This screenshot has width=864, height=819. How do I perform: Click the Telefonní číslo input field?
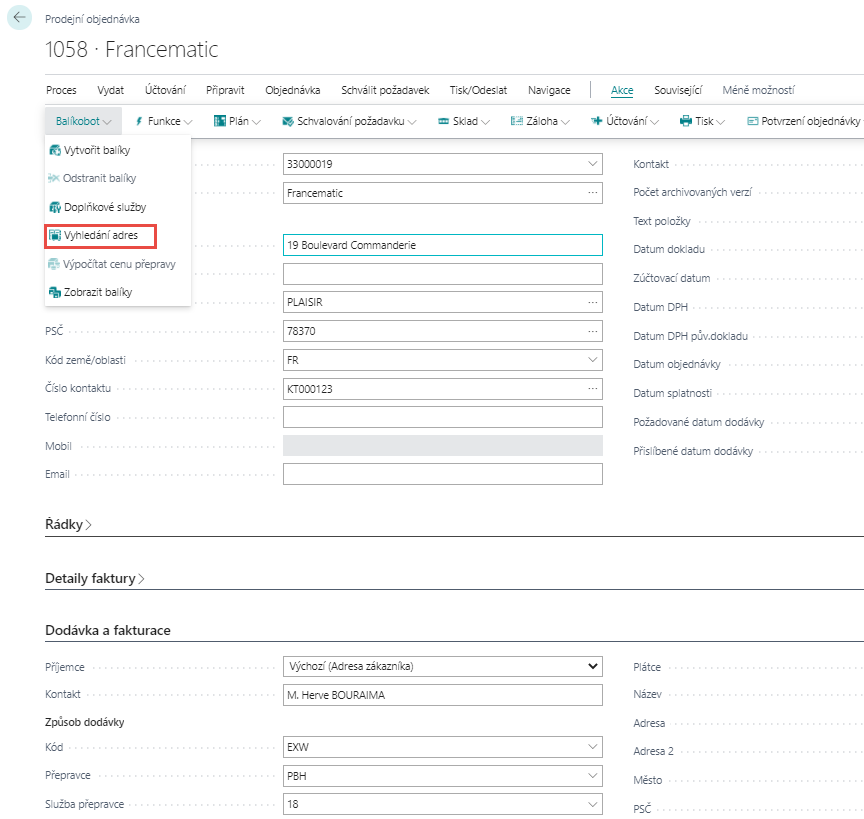click(x=442, y=417)
